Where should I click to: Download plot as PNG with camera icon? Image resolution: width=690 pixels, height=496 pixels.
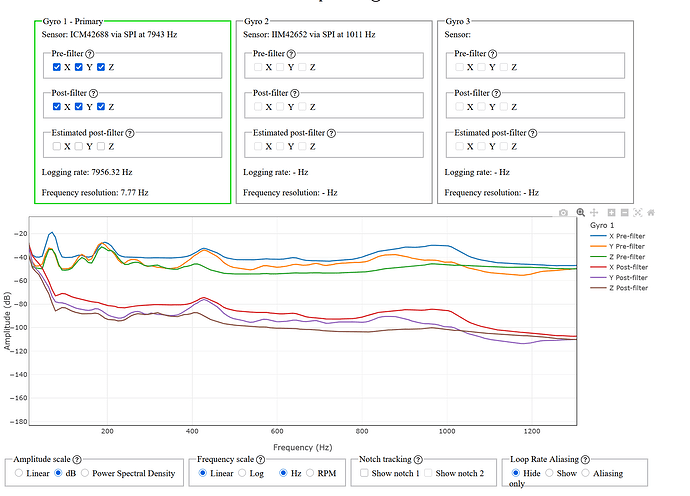tap(563, 213)
